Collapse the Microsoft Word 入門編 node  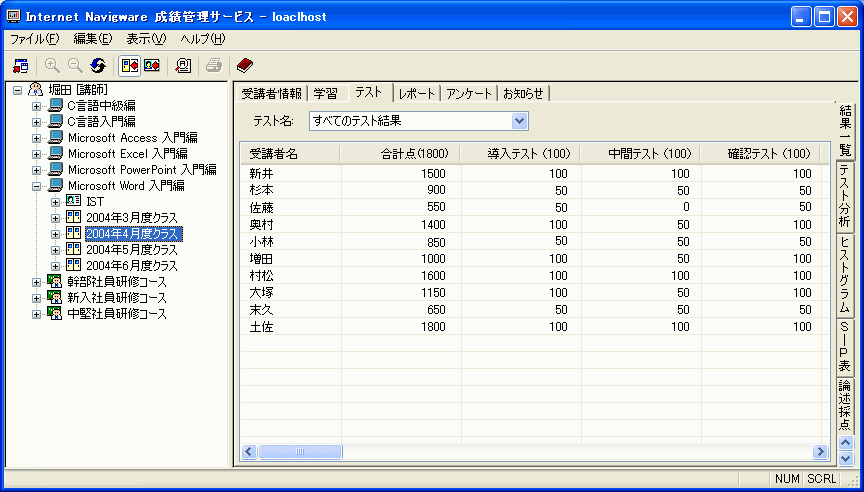pos(37,186)
